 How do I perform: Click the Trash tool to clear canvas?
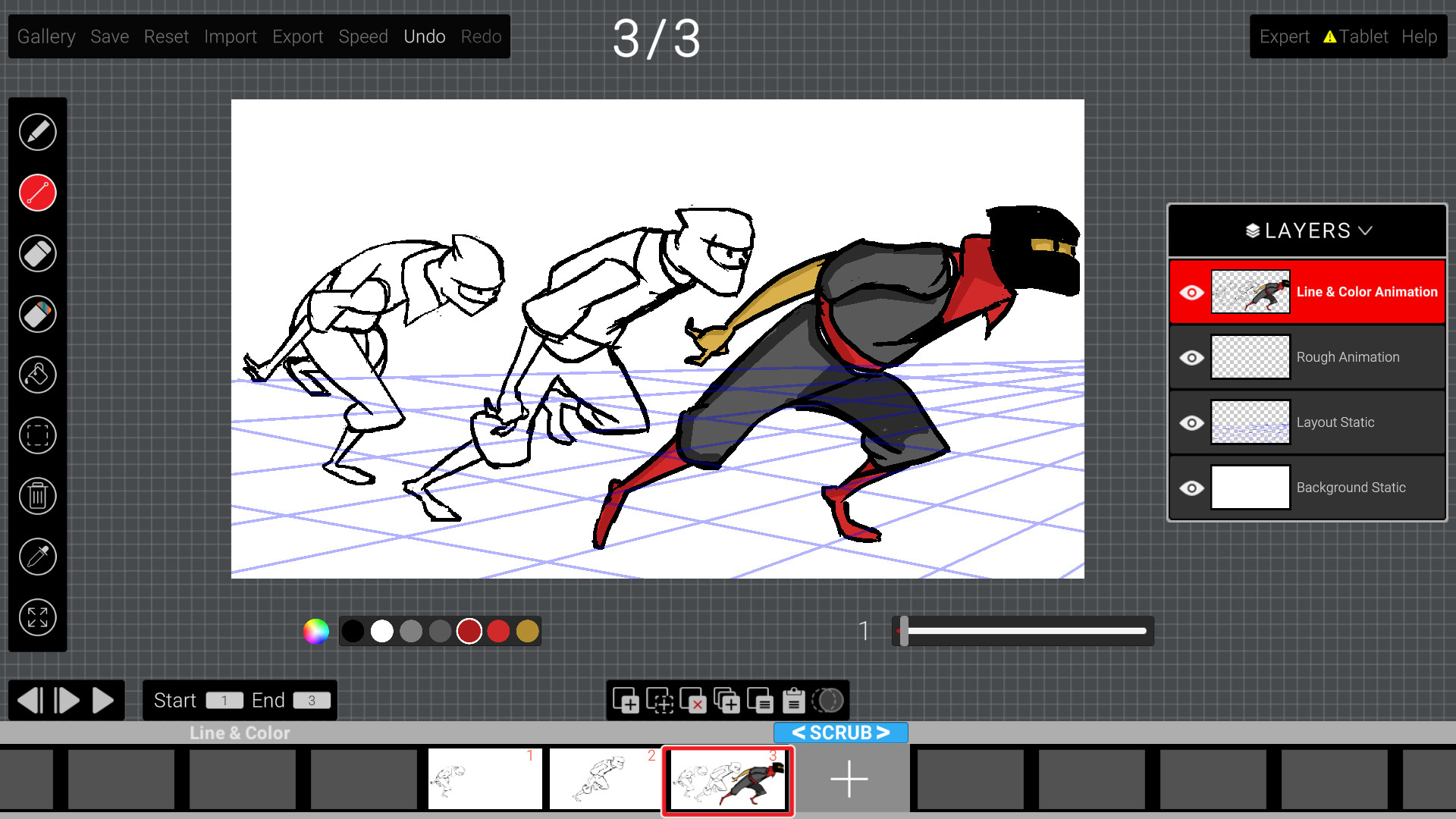(37, 496)
